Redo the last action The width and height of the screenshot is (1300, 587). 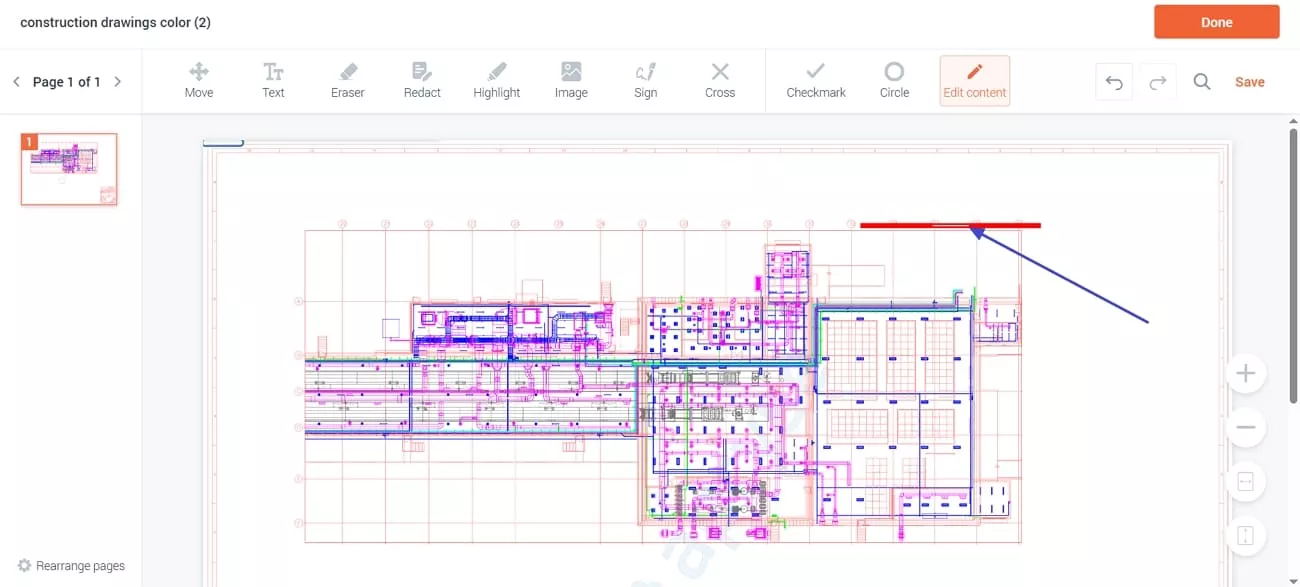(x=1158, y=82)
